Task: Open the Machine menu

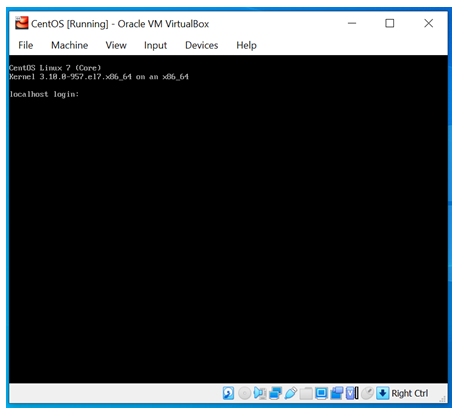Action: (69, 45)
